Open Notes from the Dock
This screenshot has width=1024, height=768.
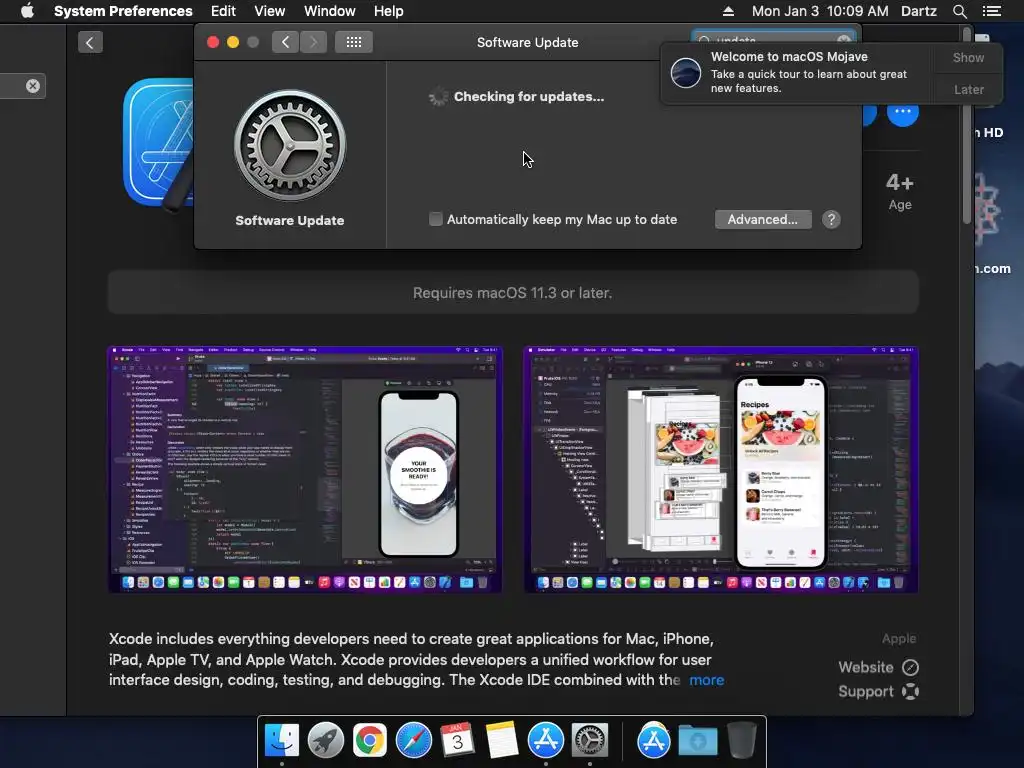coord(502,741)
